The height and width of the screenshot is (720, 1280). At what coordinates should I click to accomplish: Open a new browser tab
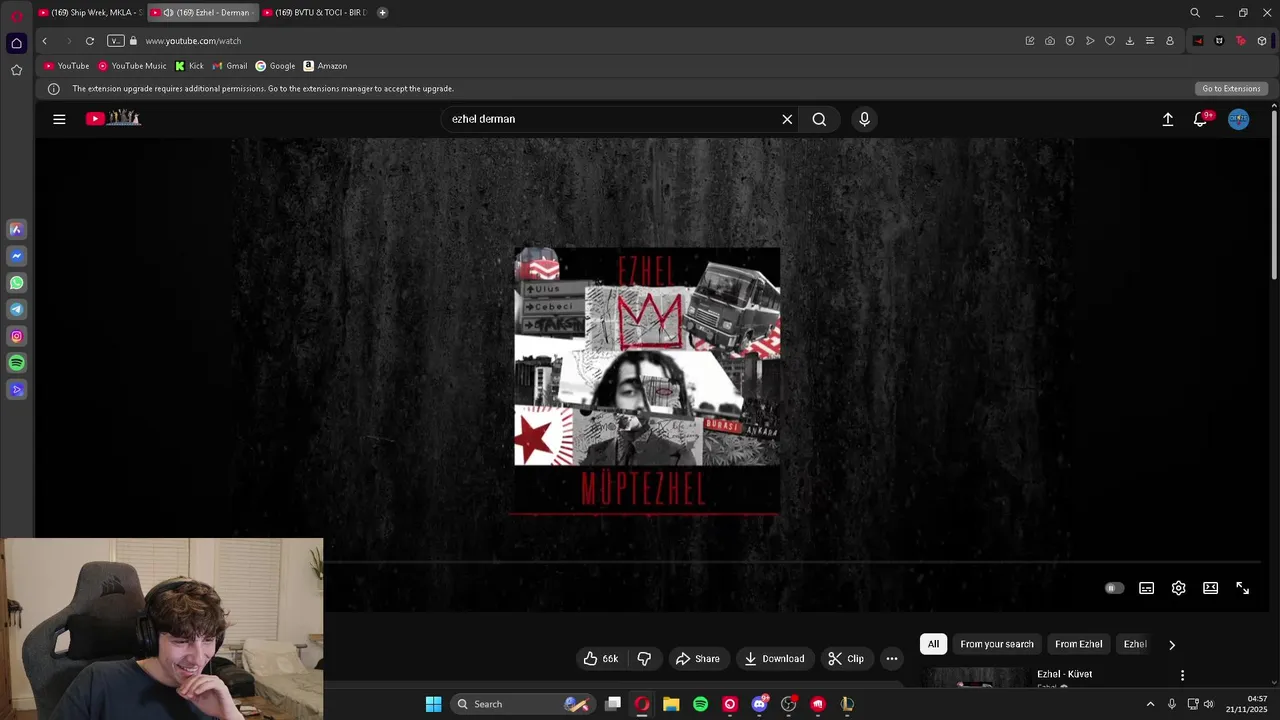382,12
